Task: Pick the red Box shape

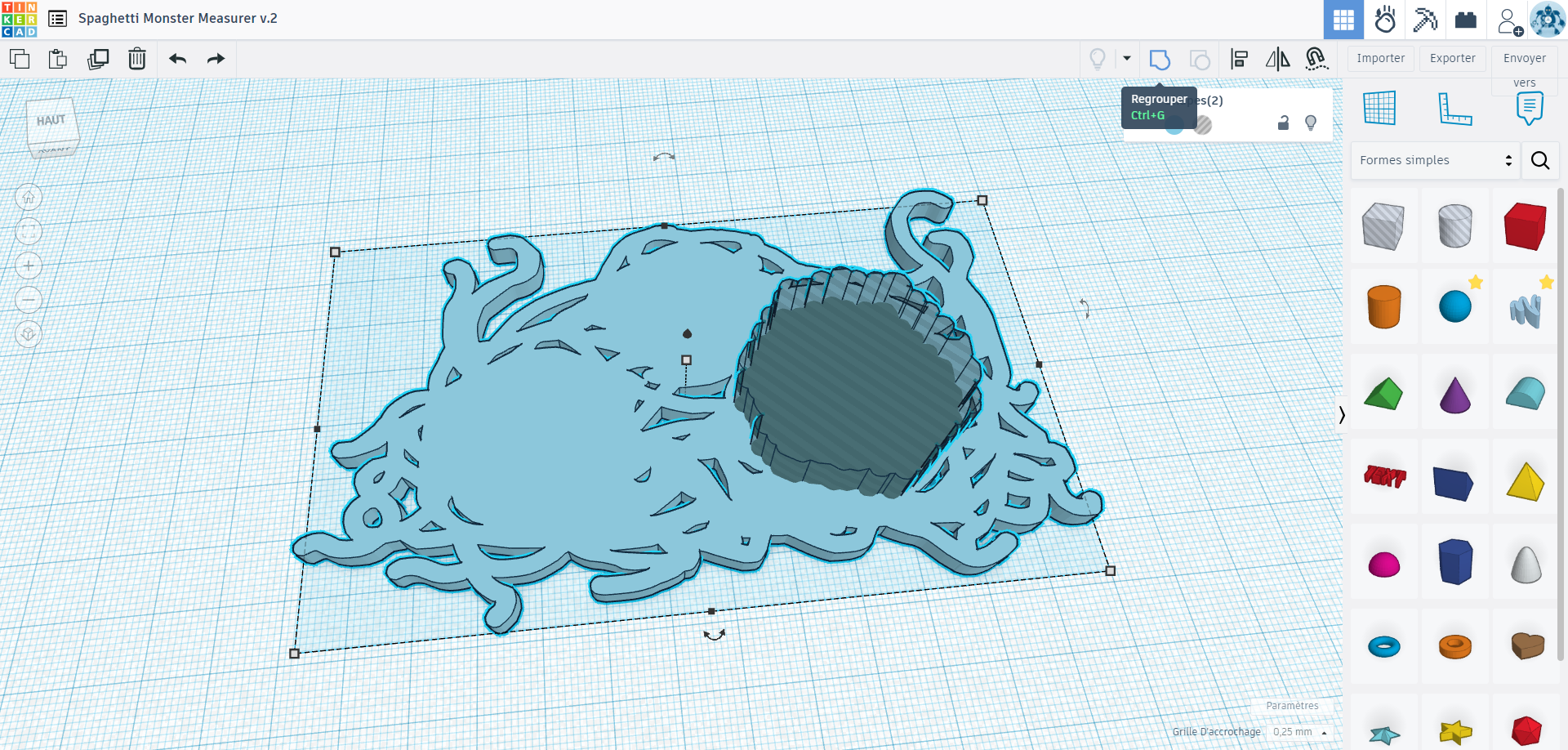Action: coord(1525,226)
